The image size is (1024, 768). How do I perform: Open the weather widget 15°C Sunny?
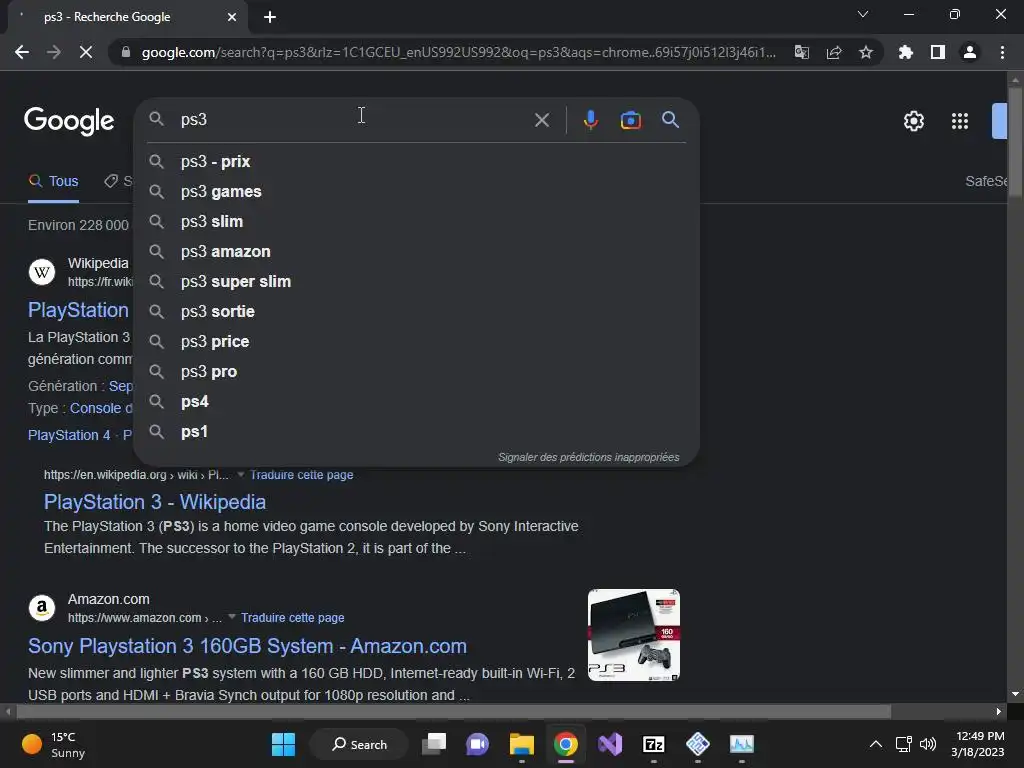[x=54, y=744]
